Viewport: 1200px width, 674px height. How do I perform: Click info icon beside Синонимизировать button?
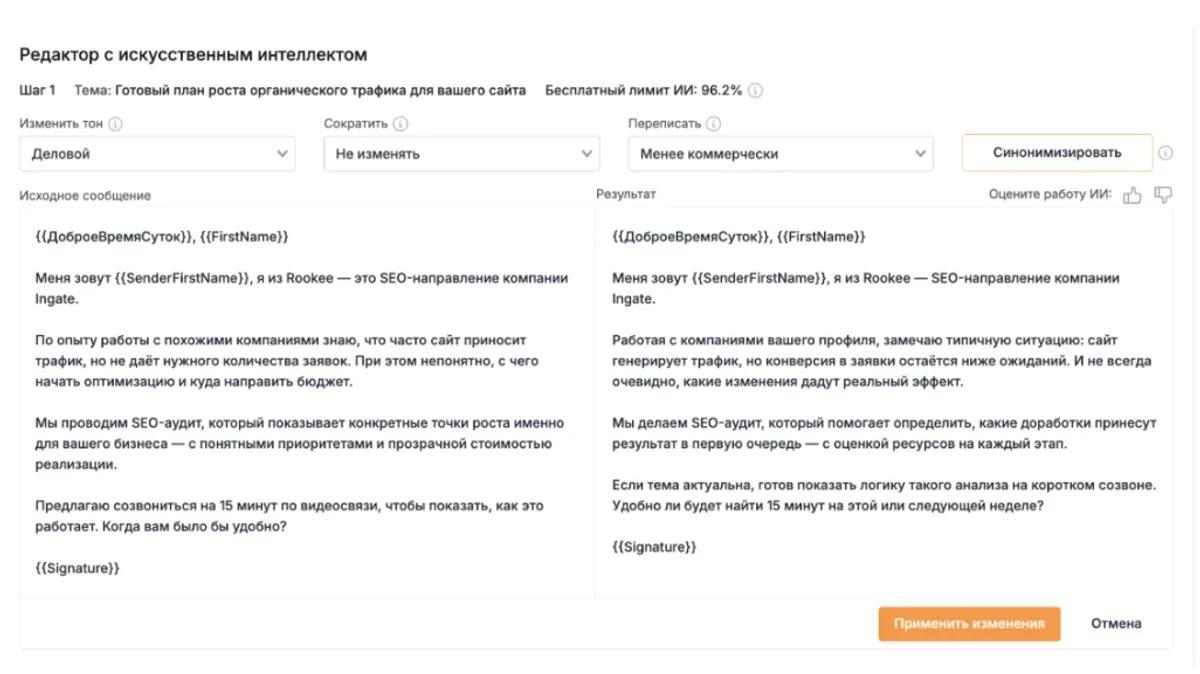[x=1166, y=154]
